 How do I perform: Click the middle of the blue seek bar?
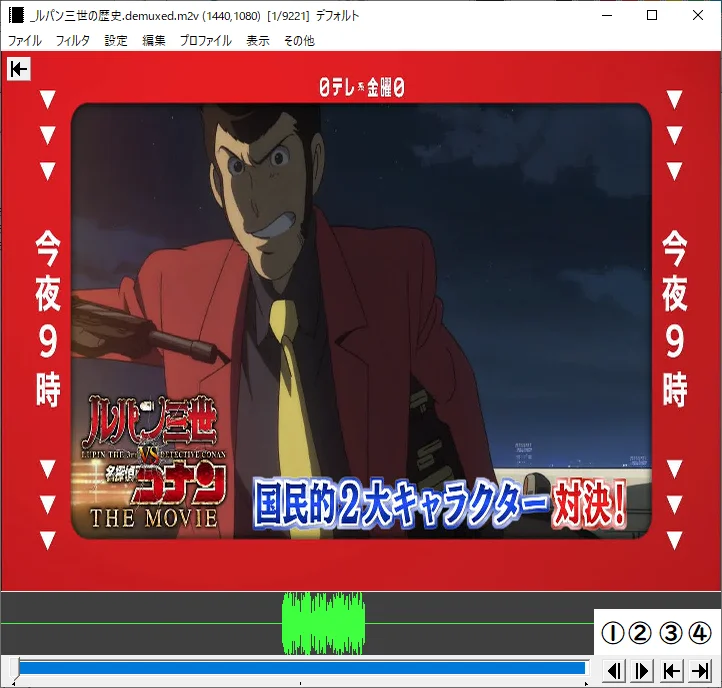coord(301,668)
